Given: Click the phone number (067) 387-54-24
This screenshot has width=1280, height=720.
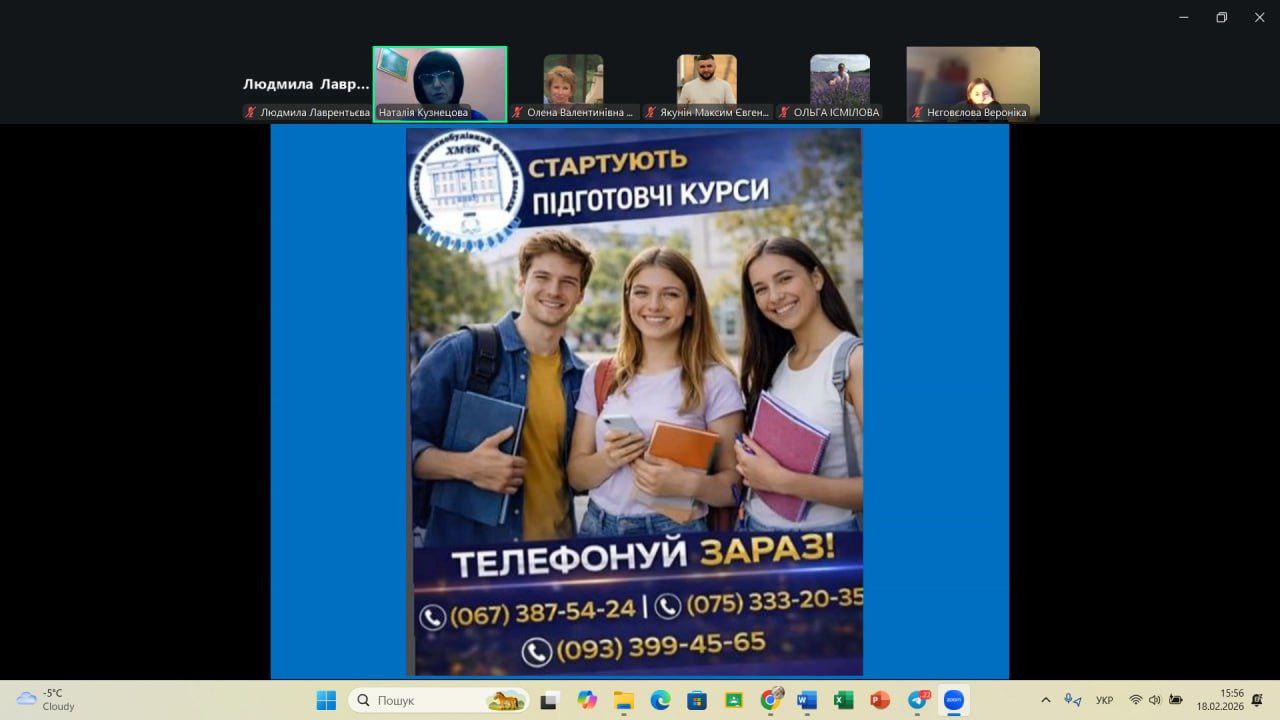Looking at the screenshot, I should [x=542, y=610].
